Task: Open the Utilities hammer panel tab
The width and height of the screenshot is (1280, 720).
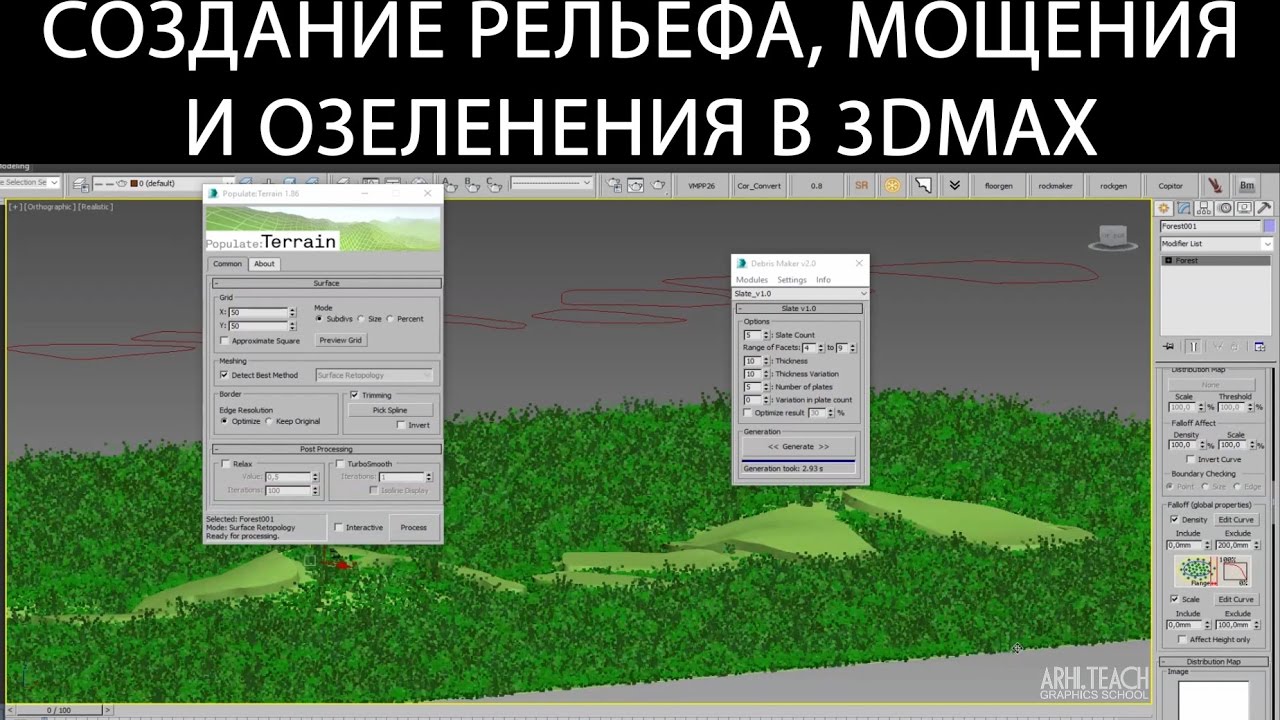Action: (1264, 208)
